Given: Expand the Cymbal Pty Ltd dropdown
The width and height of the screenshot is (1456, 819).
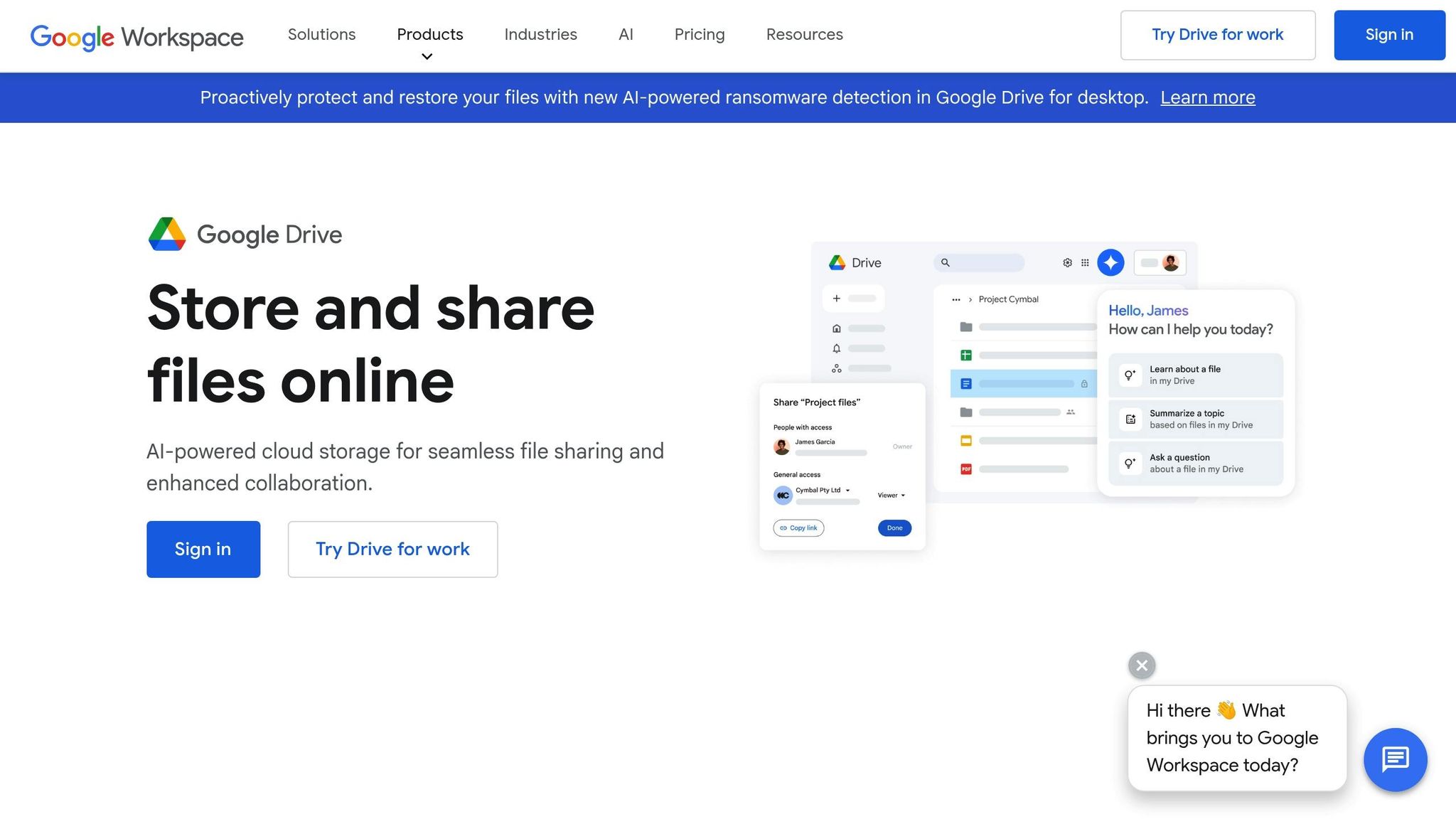Looking at the screenshot, I should click(x=847, y=490).
